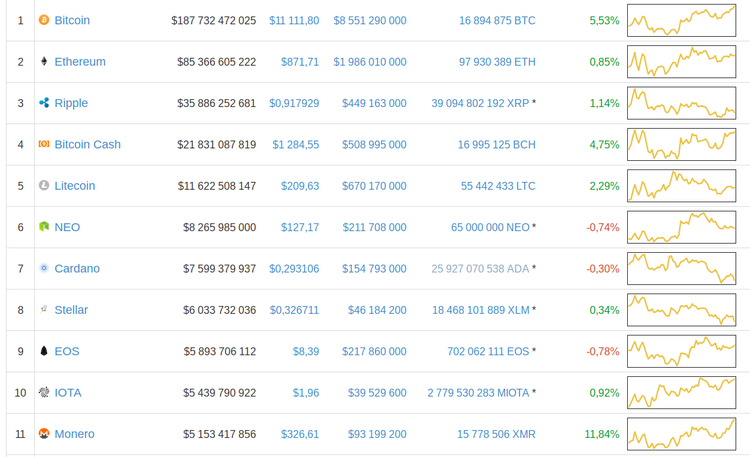Open the Ripple coin page link
Image resolution: width=750 pixels, height=457 pixels.
(71, 103)
